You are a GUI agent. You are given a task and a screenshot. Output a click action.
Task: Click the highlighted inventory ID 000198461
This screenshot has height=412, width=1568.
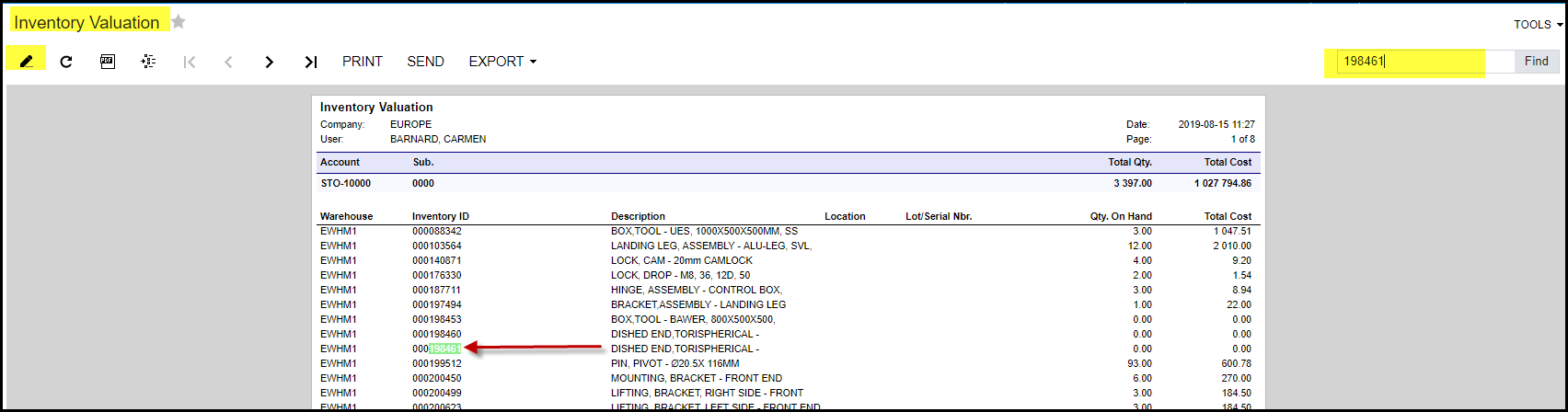tap(437, 349)
